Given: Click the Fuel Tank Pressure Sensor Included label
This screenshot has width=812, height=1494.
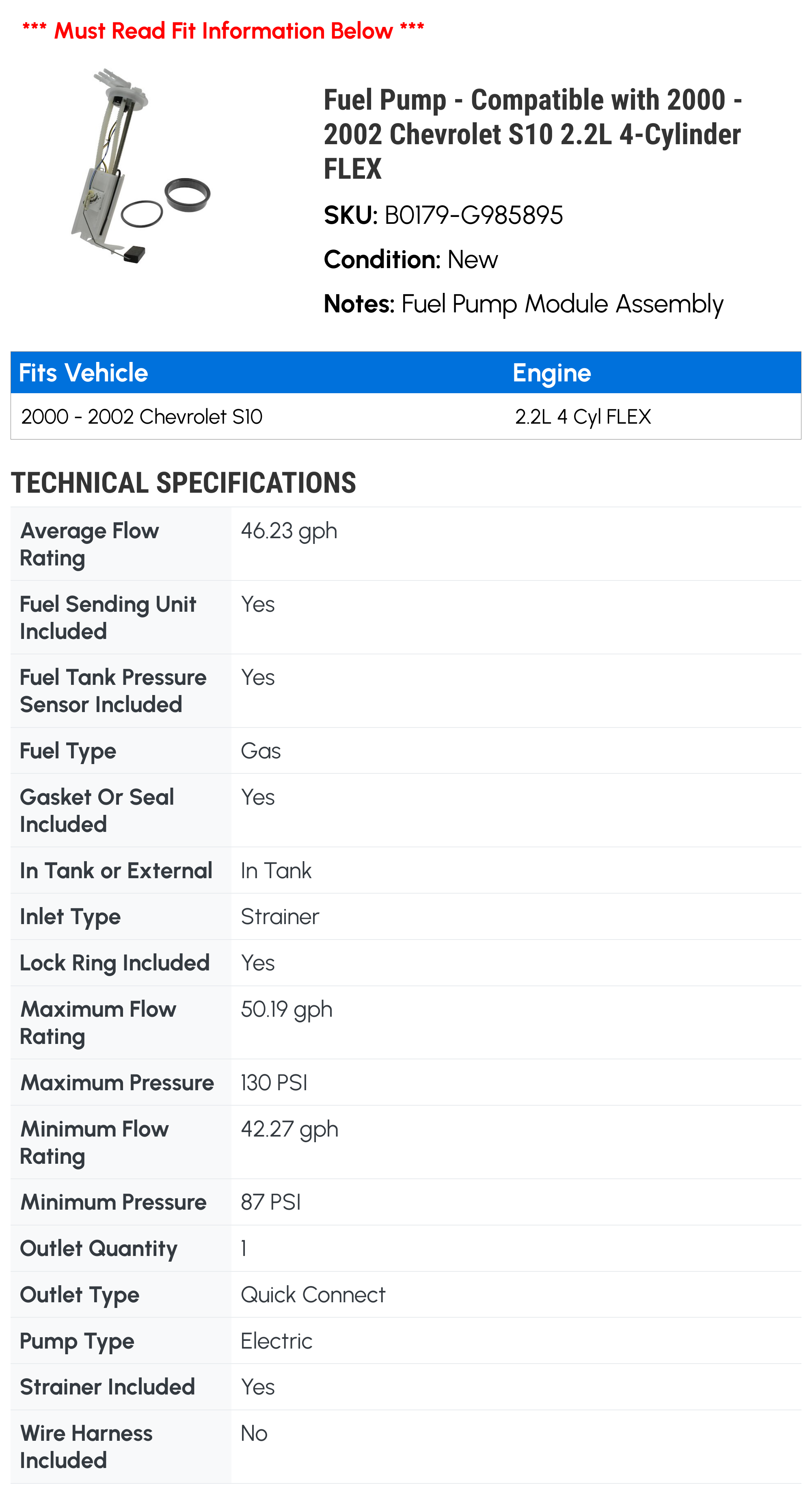Looking at the screenshot, I should point(113,691).
